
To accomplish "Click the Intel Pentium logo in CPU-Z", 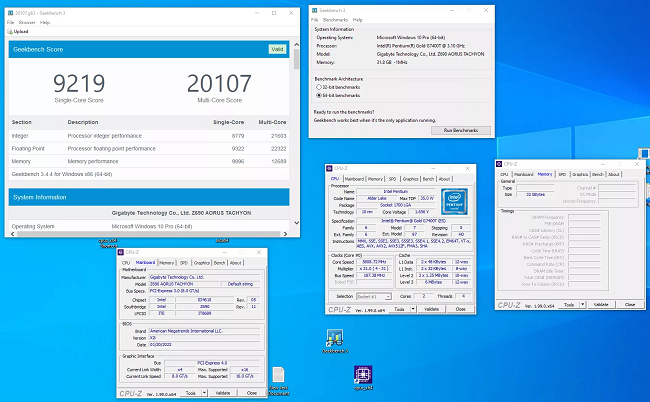I will 454,201.
